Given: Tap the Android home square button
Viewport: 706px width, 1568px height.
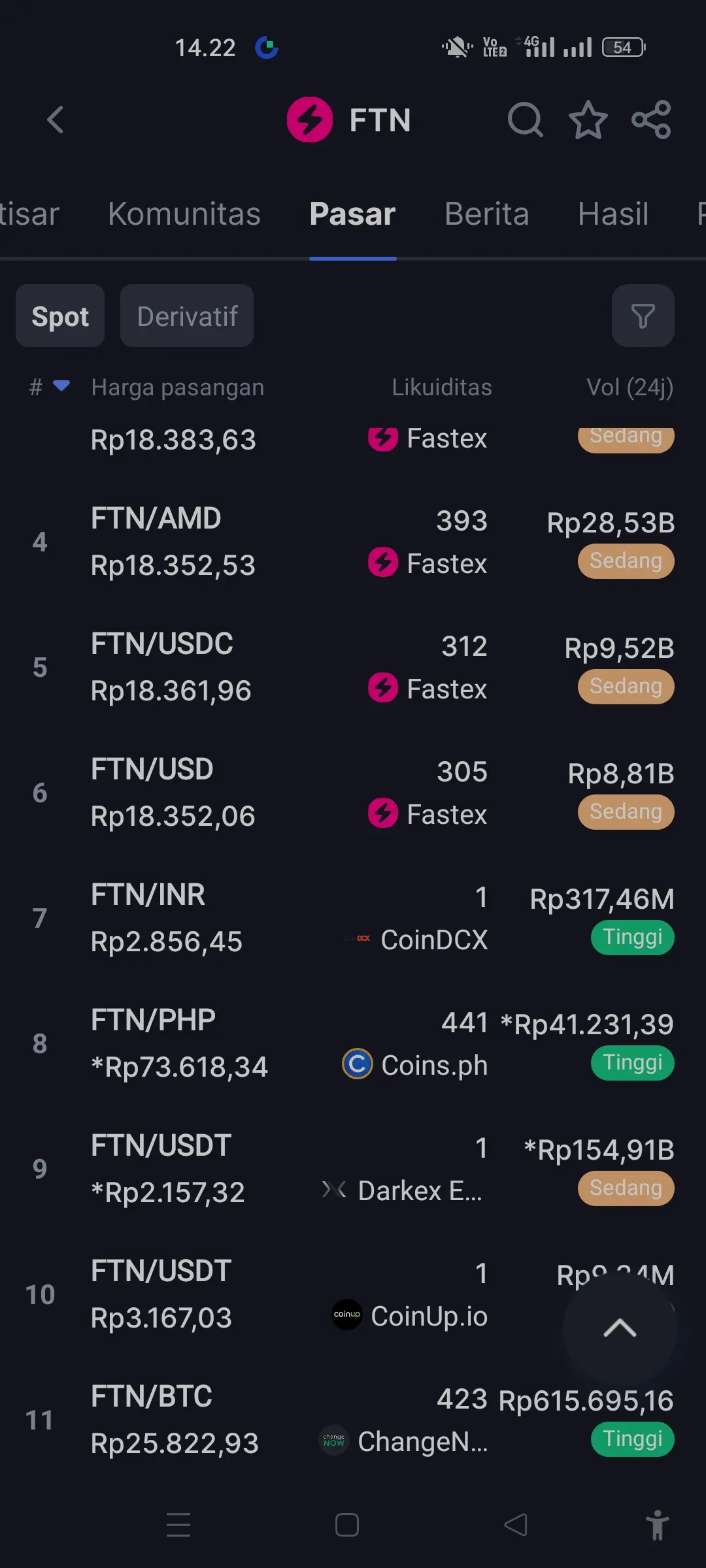Looking at the screenshot, I should (347, 1525).
